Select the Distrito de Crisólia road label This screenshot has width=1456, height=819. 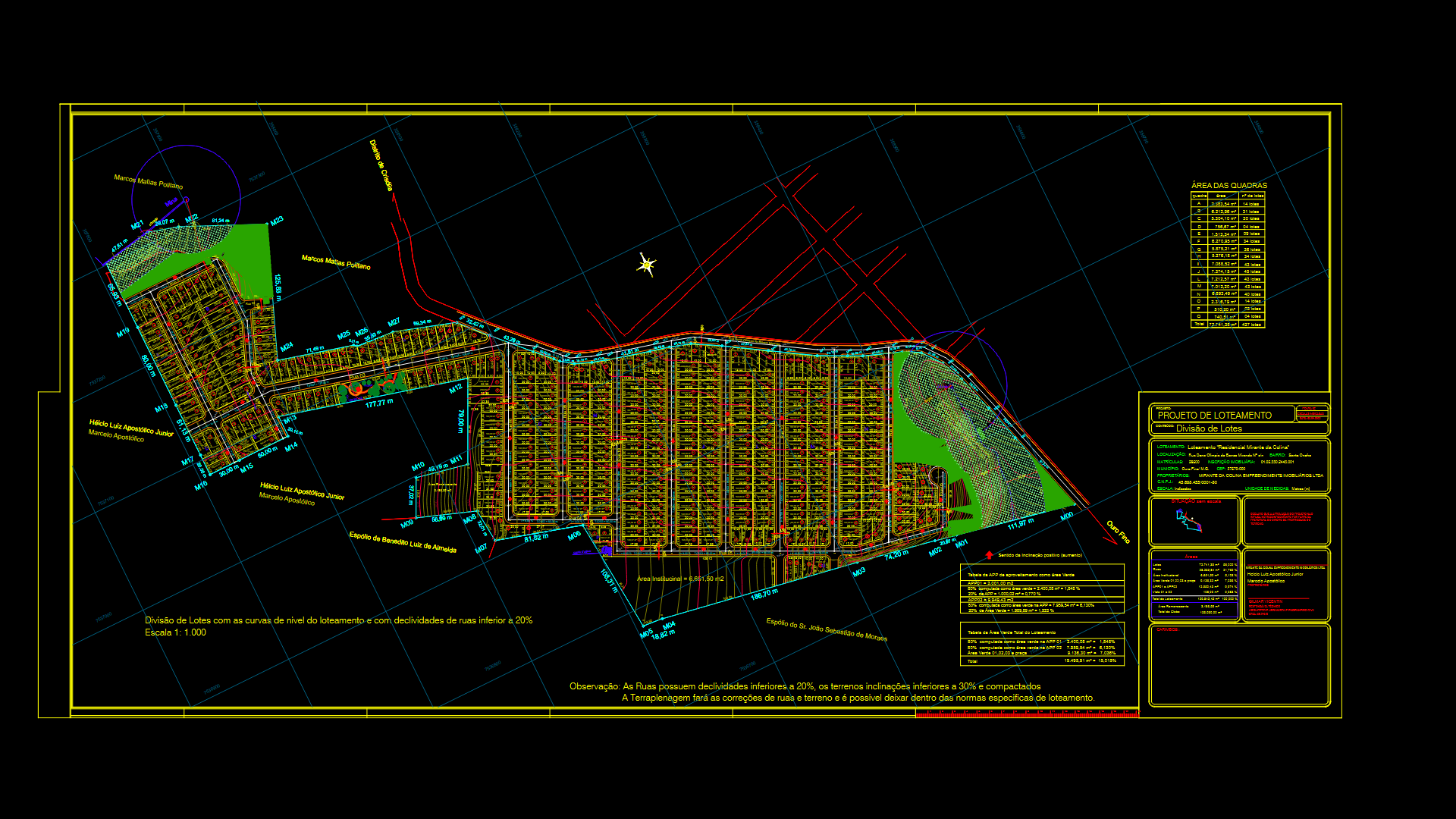pyautogui.click(x=381, y=165)
